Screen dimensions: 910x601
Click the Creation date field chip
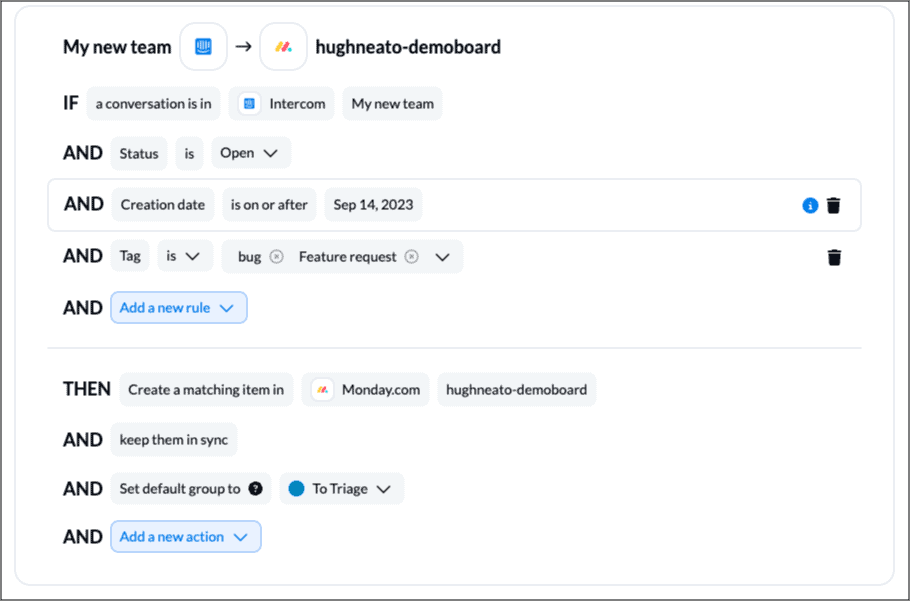[x=162, y=204]
